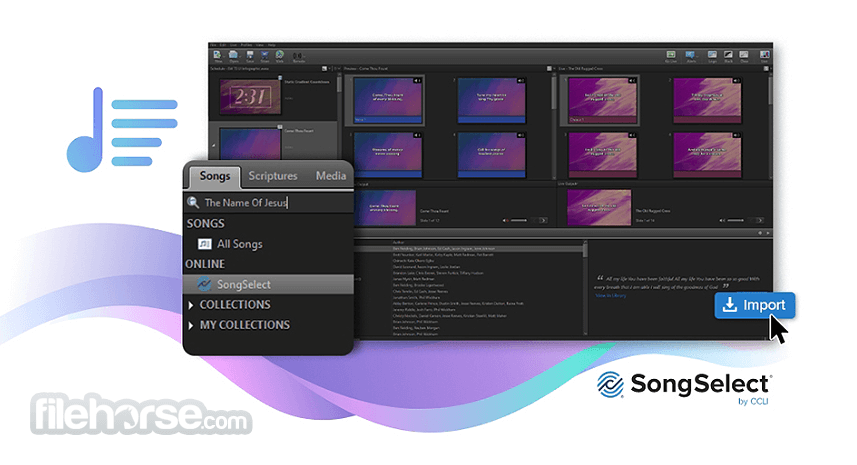Click the Alerts toolbar icon
Screen dimensions: 857x465
pos(689,55)
